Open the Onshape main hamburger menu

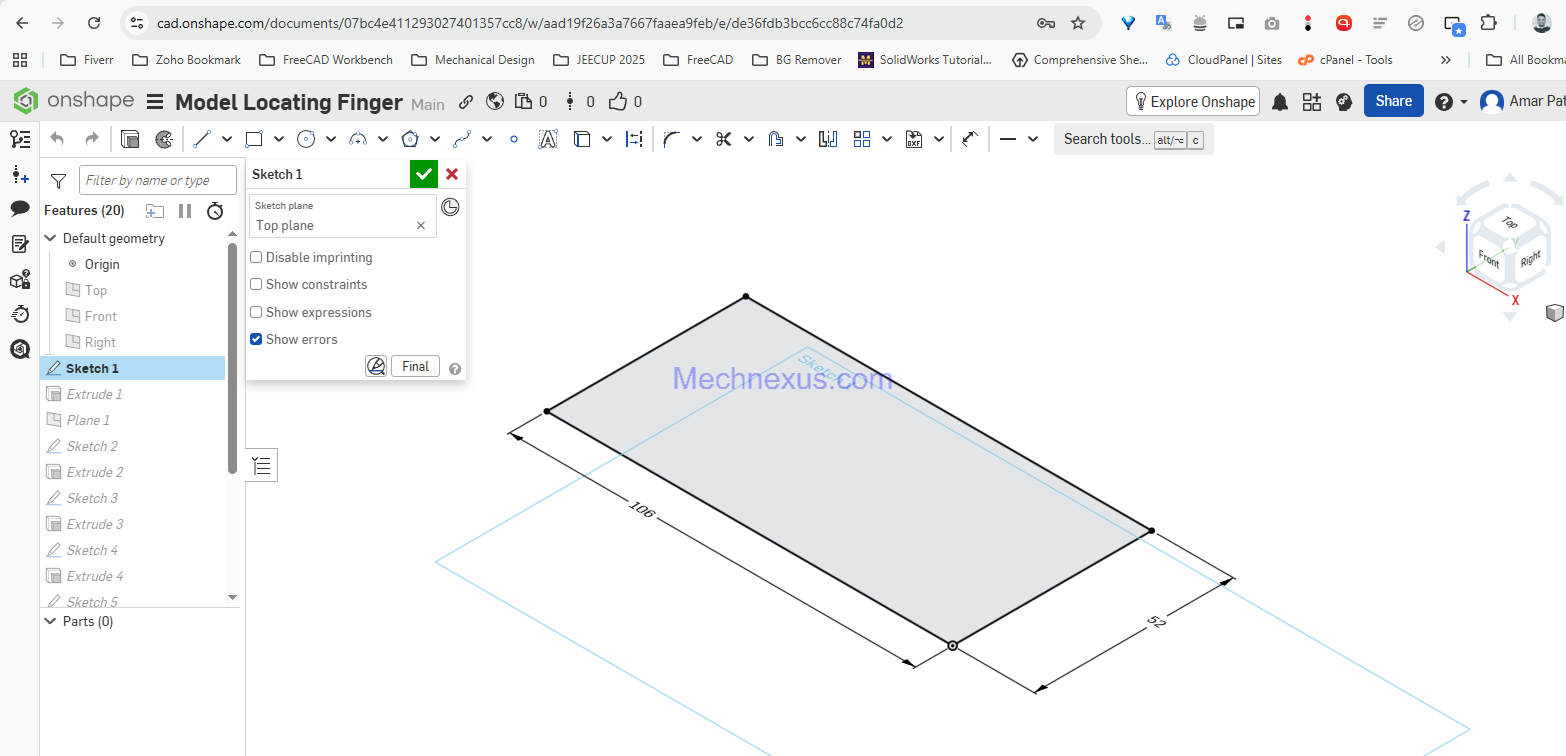[x=155, y=102]
